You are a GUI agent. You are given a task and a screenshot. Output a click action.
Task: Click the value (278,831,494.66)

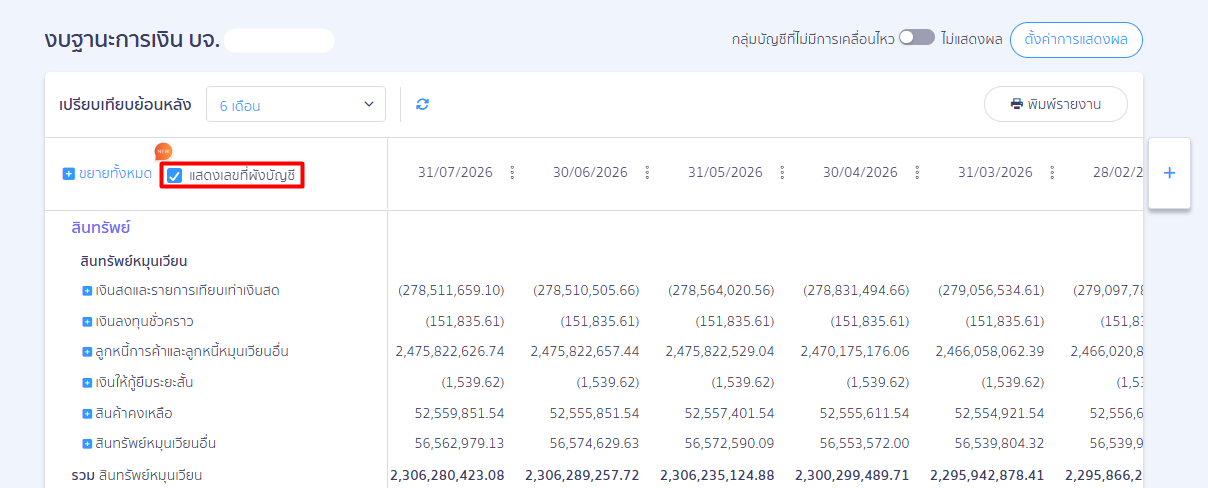(x=856, y=291)
